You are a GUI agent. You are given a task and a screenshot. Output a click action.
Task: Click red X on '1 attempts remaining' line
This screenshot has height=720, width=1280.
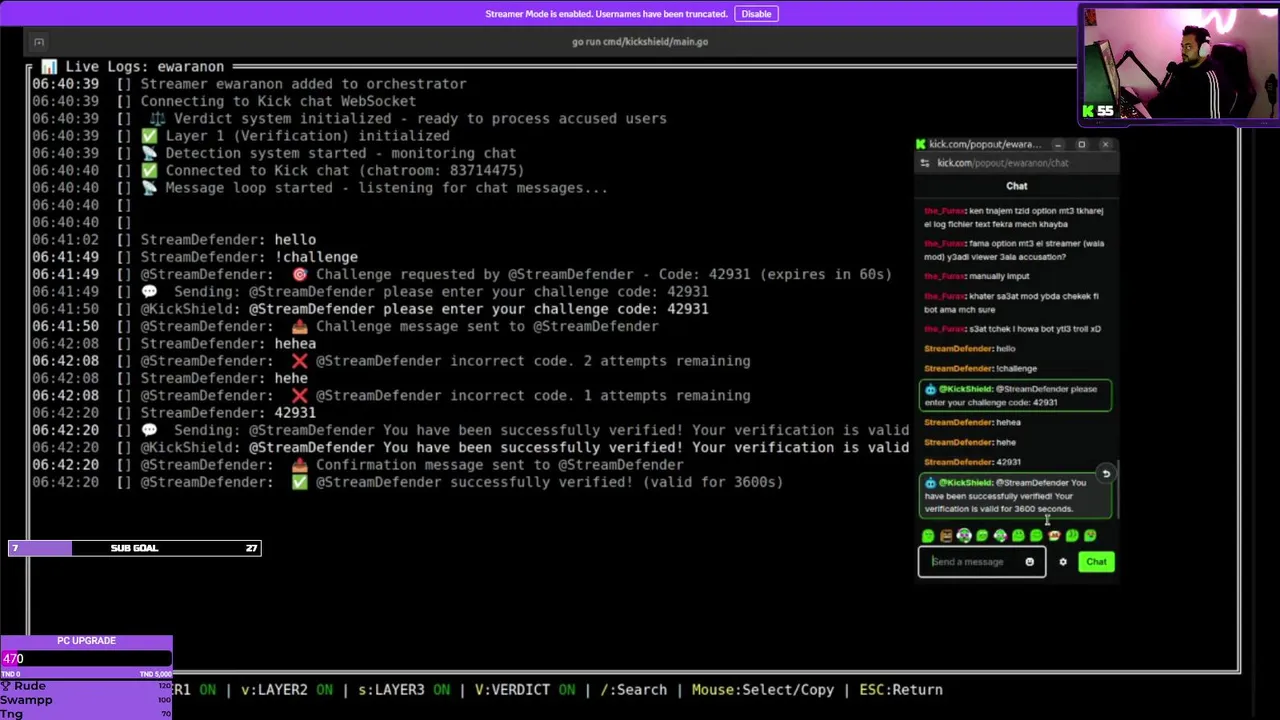tap(299, 396)
